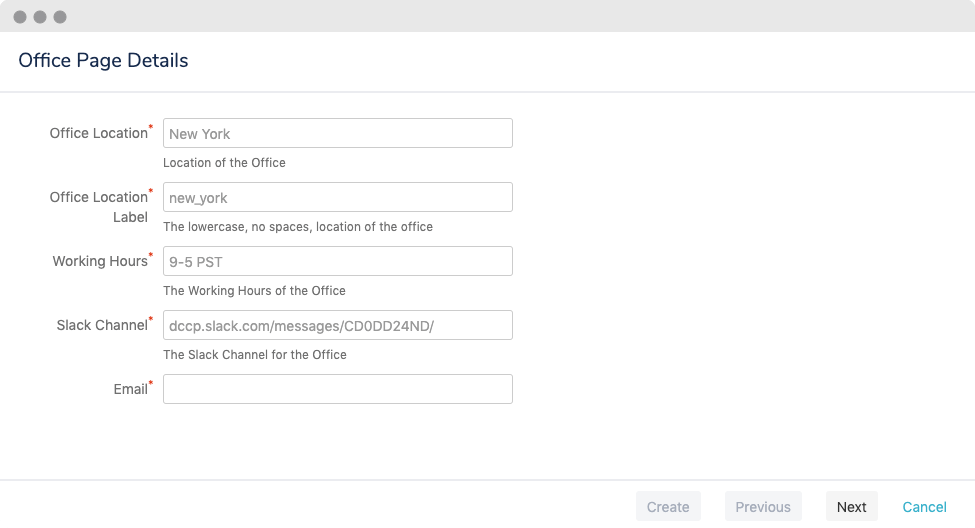975x528 pixels.
Task: Cancel the Office Page form
Action: (924, 507)
